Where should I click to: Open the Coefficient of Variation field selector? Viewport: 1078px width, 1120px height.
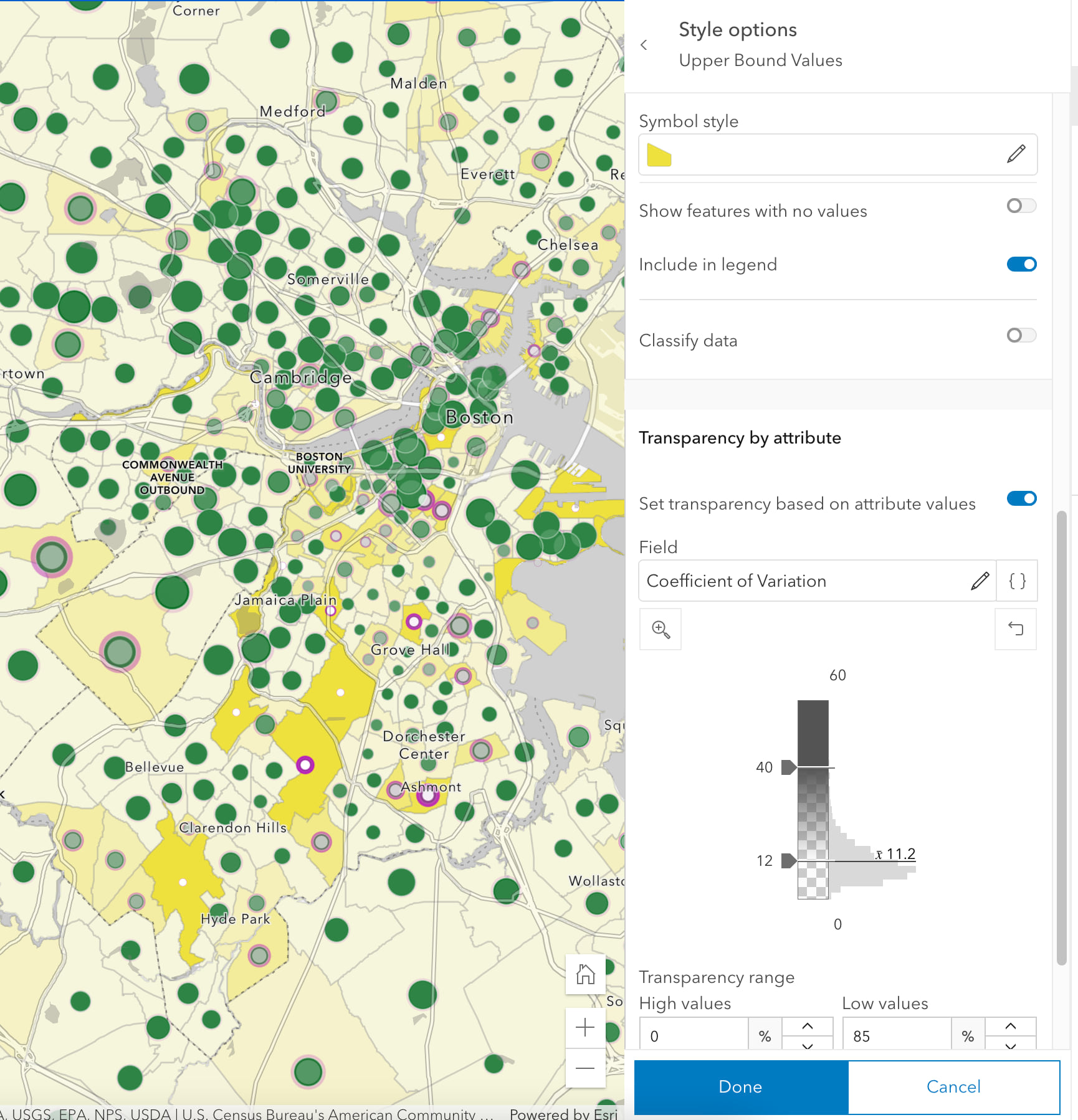coord(817,581)
